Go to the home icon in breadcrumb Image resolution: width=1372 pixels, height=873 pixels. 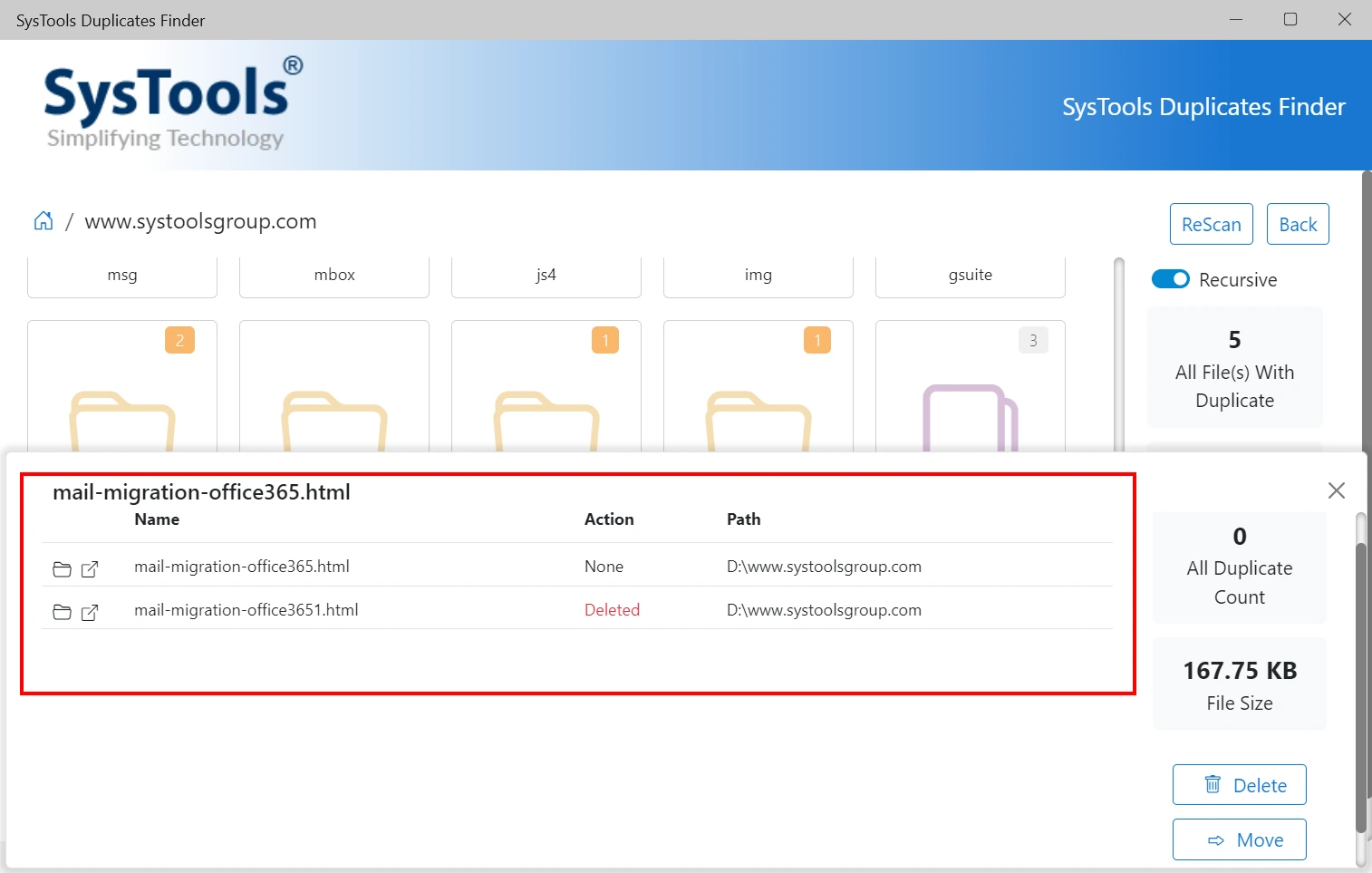pyautogui.click(x=43, y=221)
